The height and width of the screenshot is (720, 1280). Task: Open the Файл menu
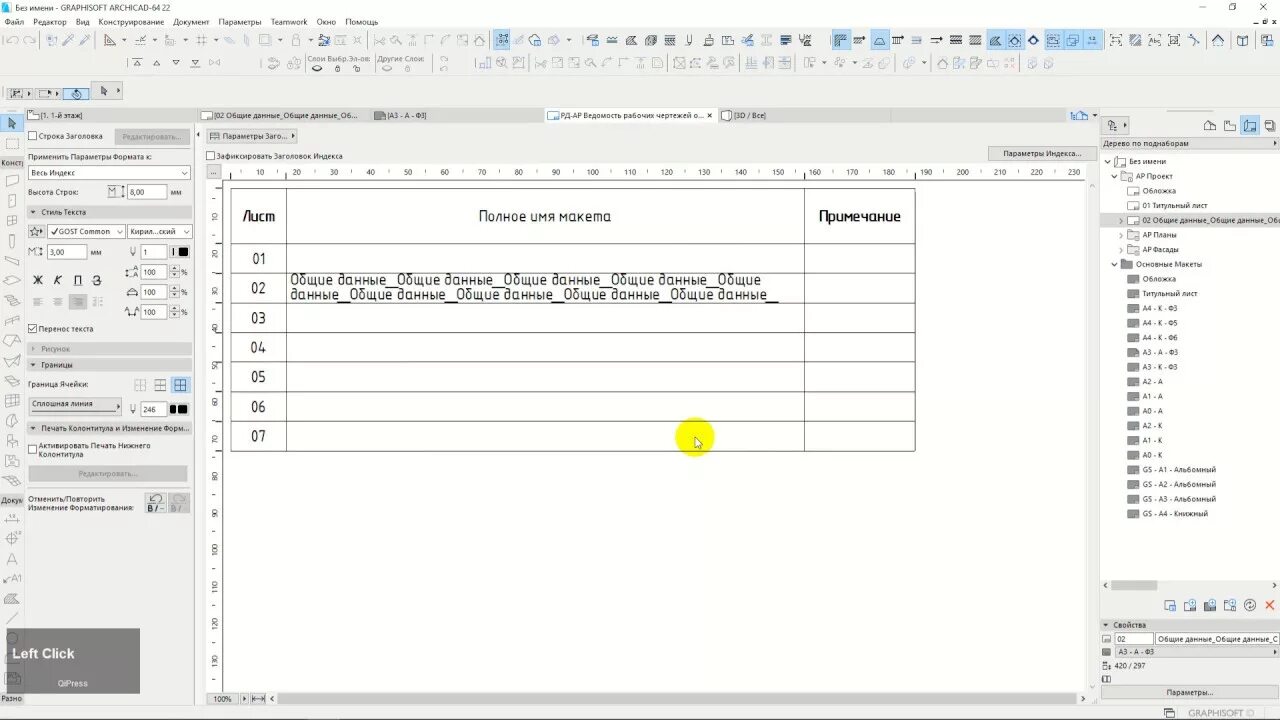click(14, 22)
